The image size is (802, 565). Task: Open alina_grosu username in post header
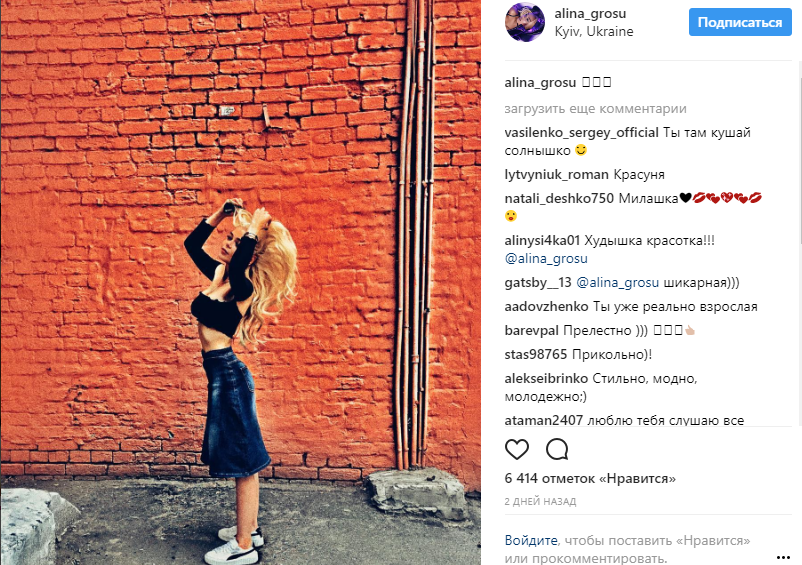point(590,14)
